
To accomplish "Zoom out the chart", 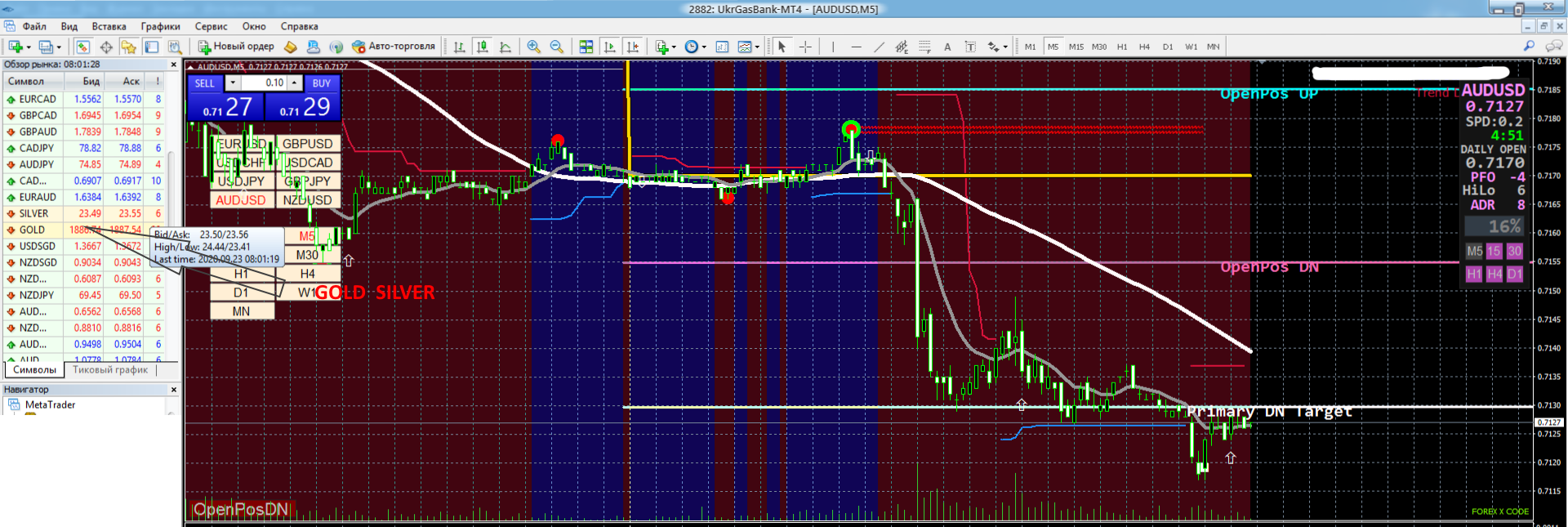I will (557, 47).
